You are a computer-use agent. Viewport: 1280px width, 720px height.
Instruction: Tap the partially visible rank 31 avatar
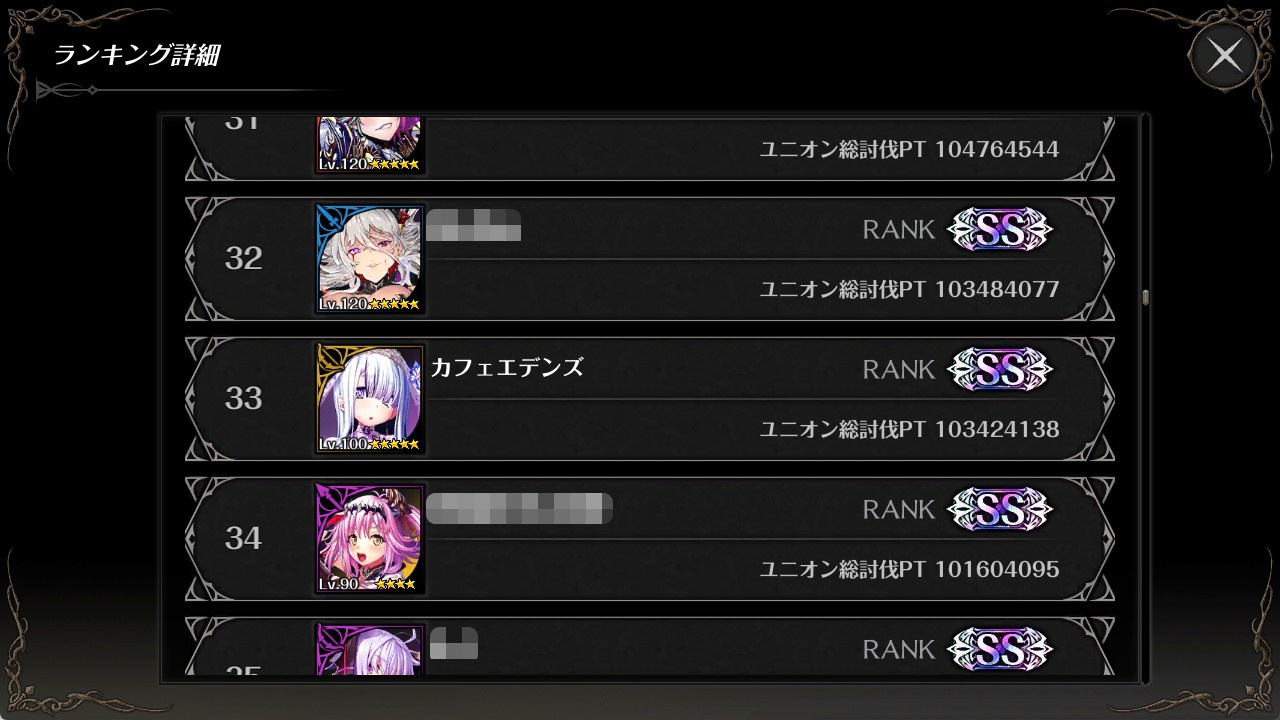pos(370,146)
